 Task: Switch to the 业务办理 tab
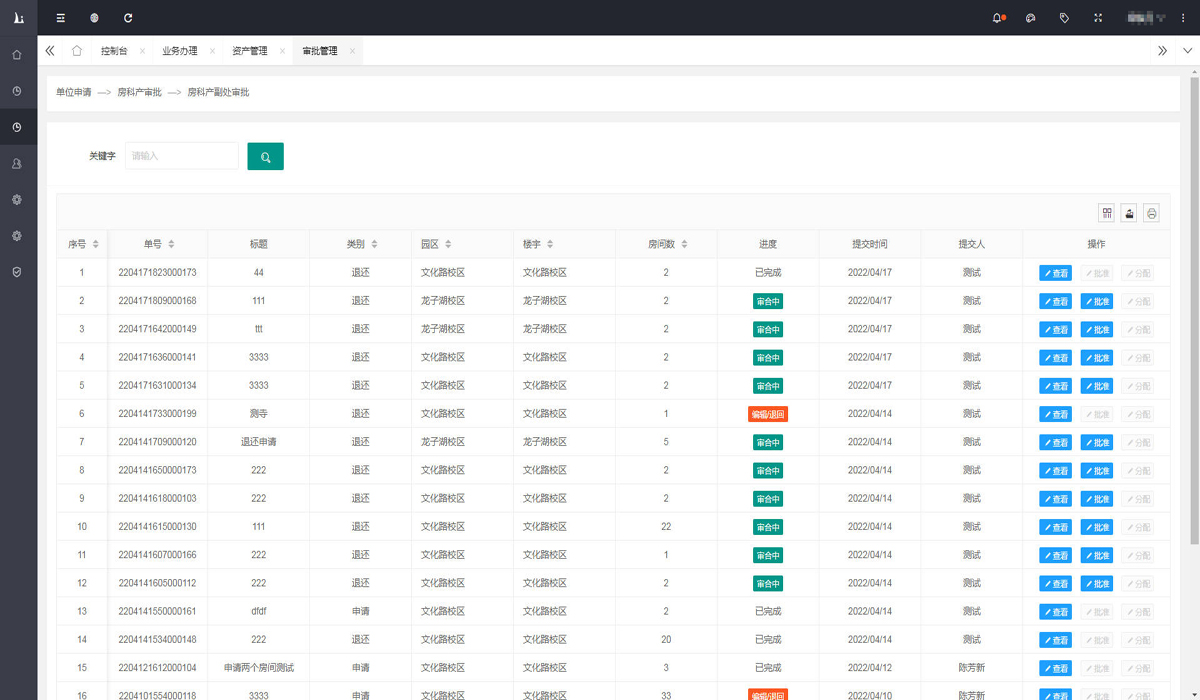pyautogui.click(x=180, y=51)
